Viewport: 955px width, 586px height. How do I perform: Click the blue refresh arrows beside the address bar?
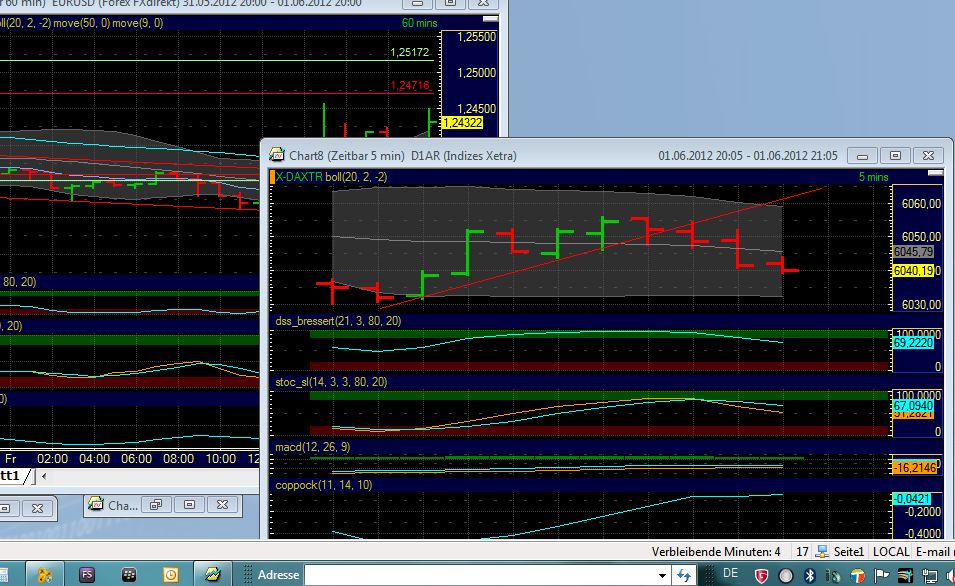coord(685,575)
